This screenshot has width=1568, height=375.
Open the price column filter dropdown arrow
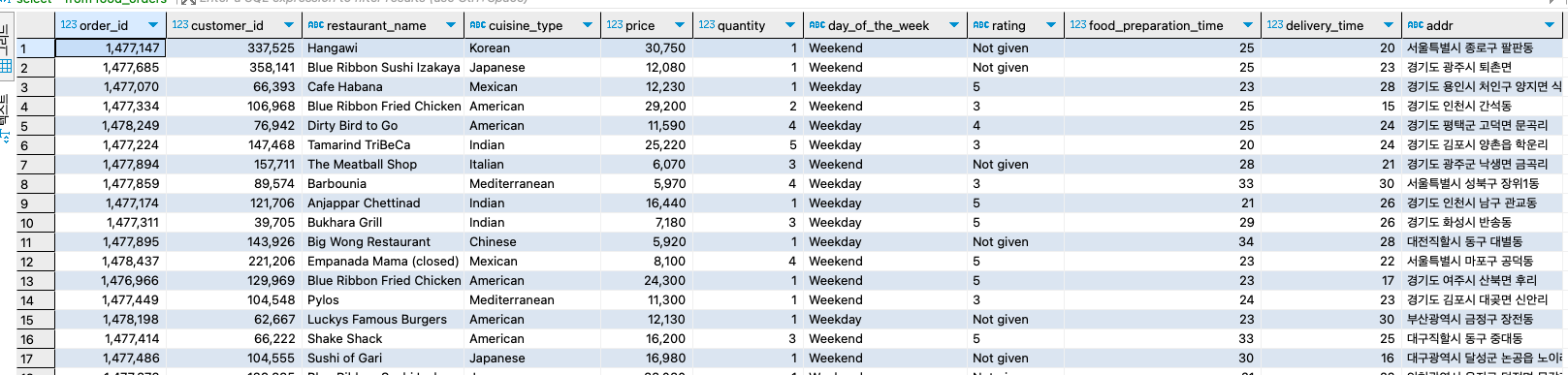[680, 25]
